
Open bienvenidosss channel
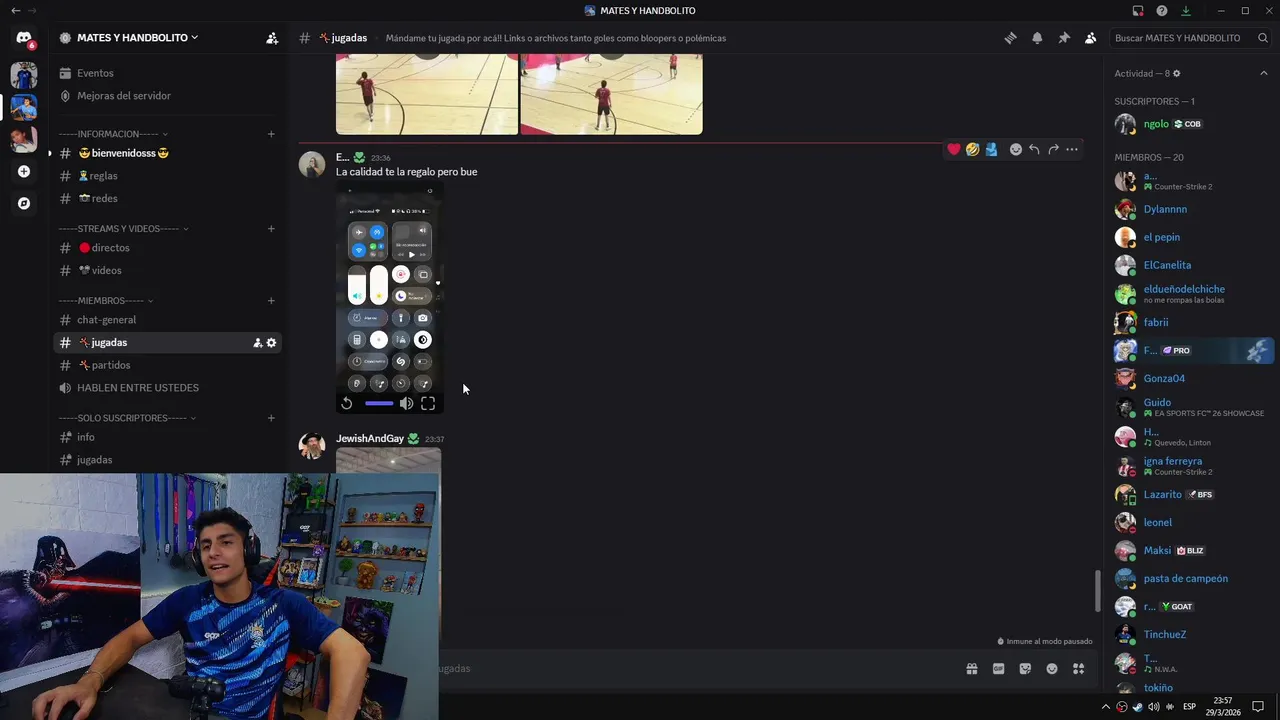[167, 153]
